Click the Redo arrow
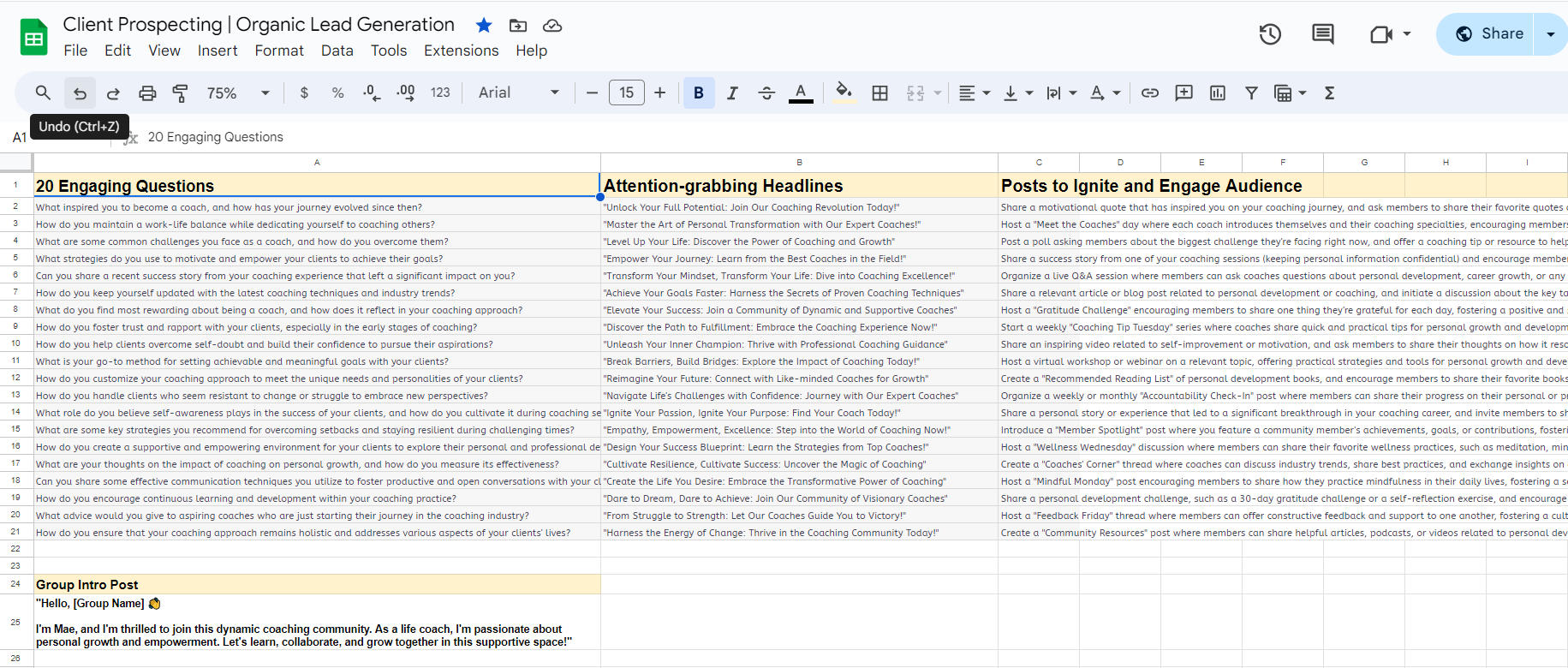 pos(113,92)
